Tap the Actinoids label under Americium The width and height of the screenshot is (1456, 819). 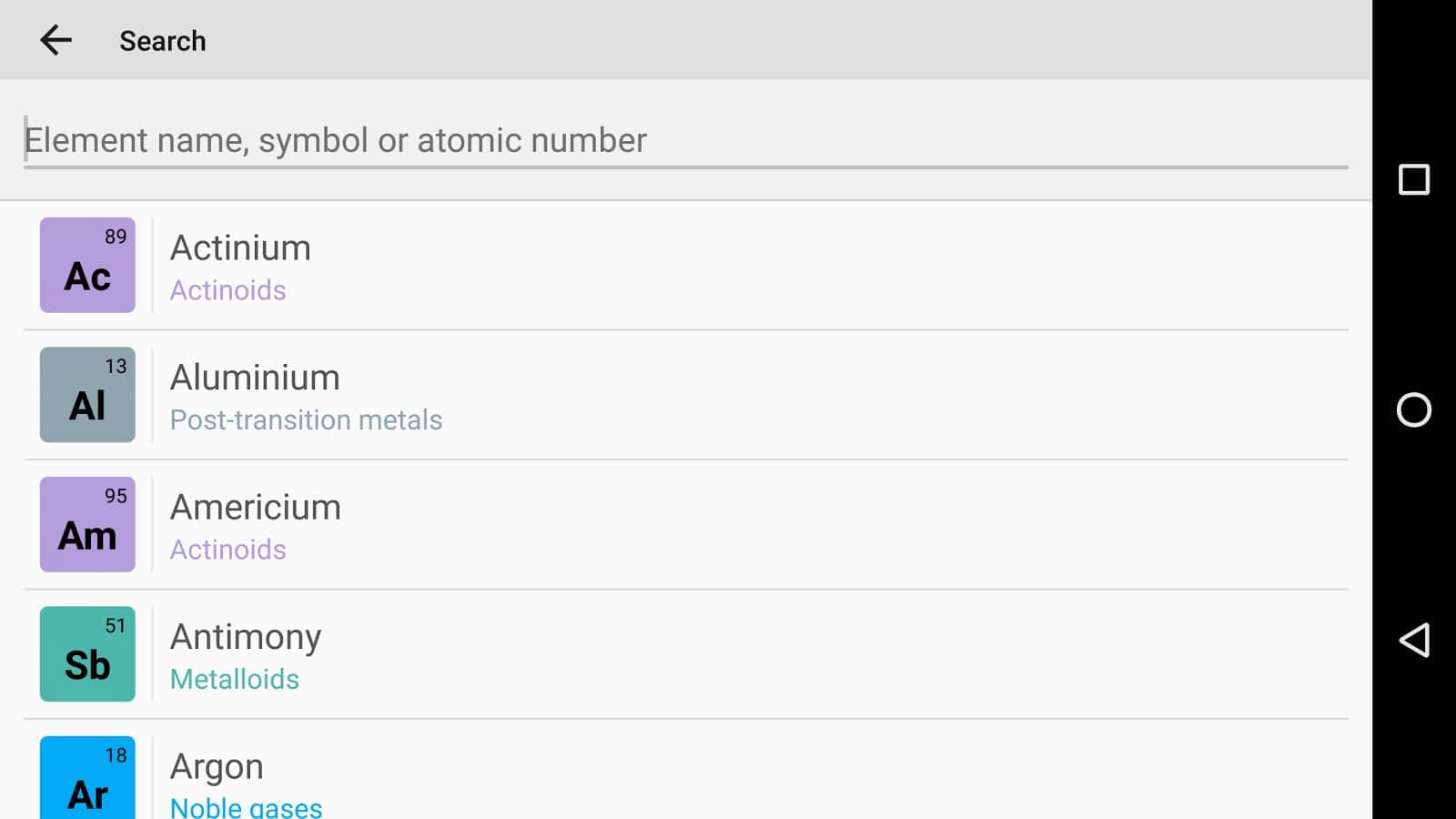228,550
